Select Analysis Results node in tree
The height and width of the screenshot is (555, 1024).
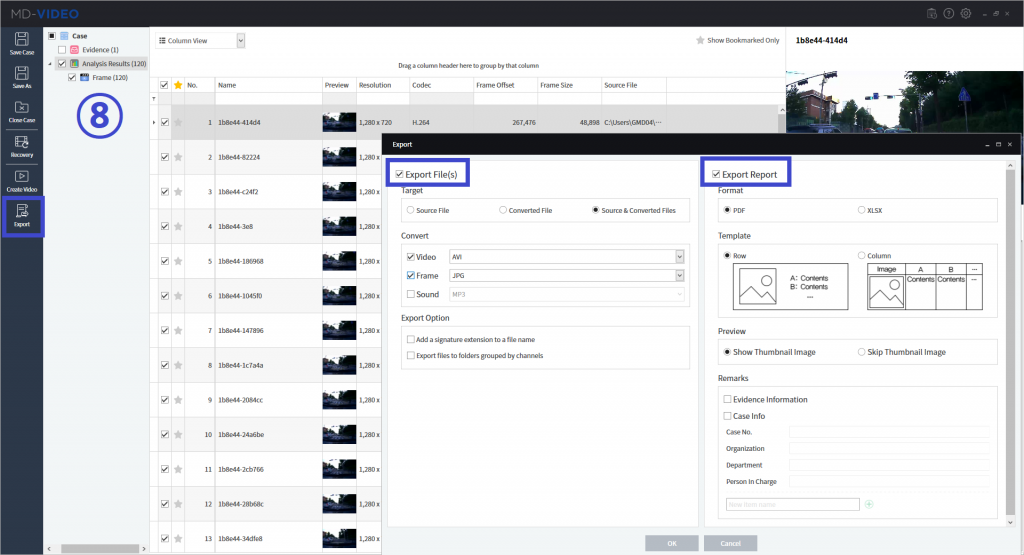click(115, 63)
